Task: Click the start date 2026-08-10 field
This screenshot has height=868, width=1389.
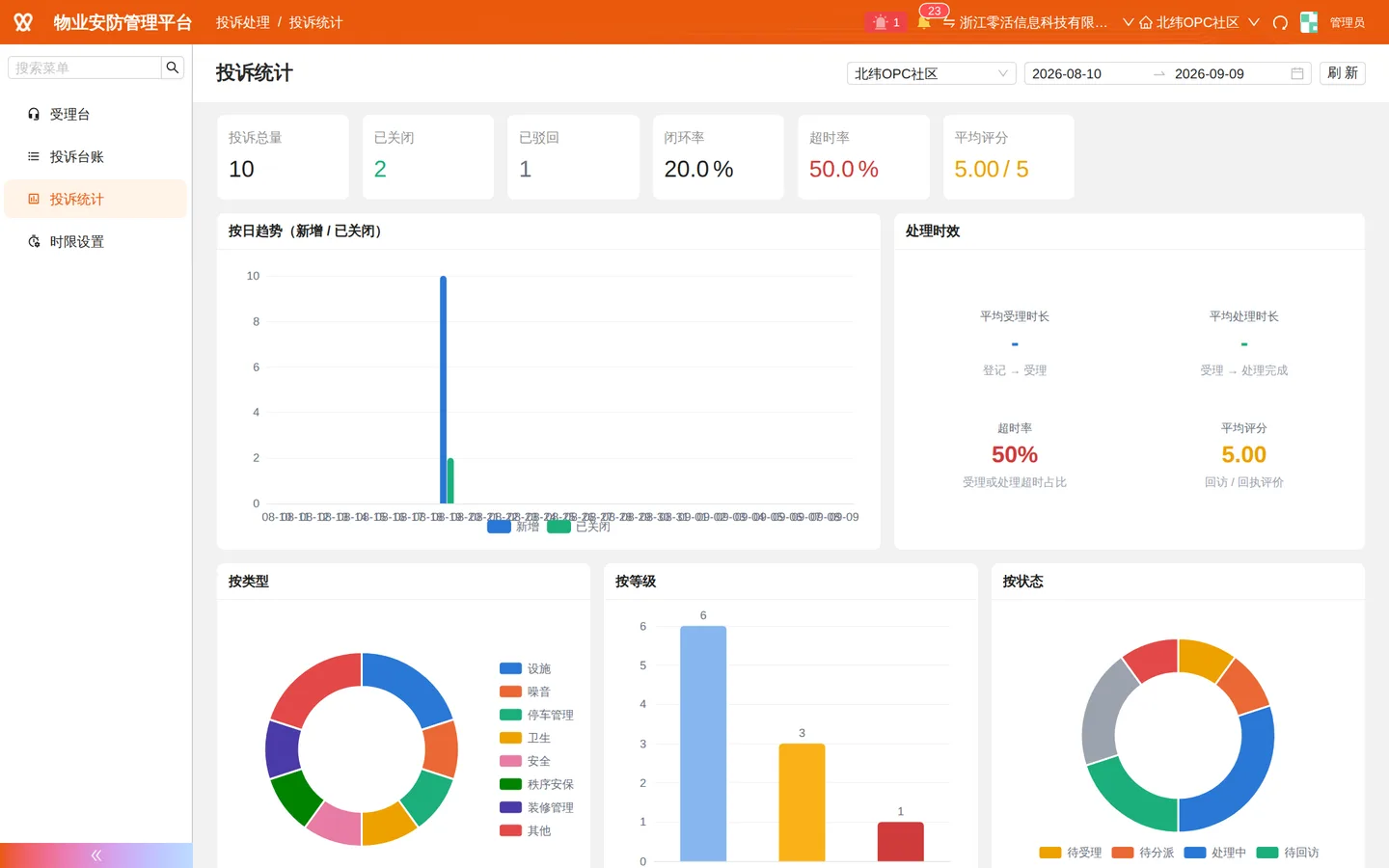Action: pyautogui.click(x=1089, y=73)
